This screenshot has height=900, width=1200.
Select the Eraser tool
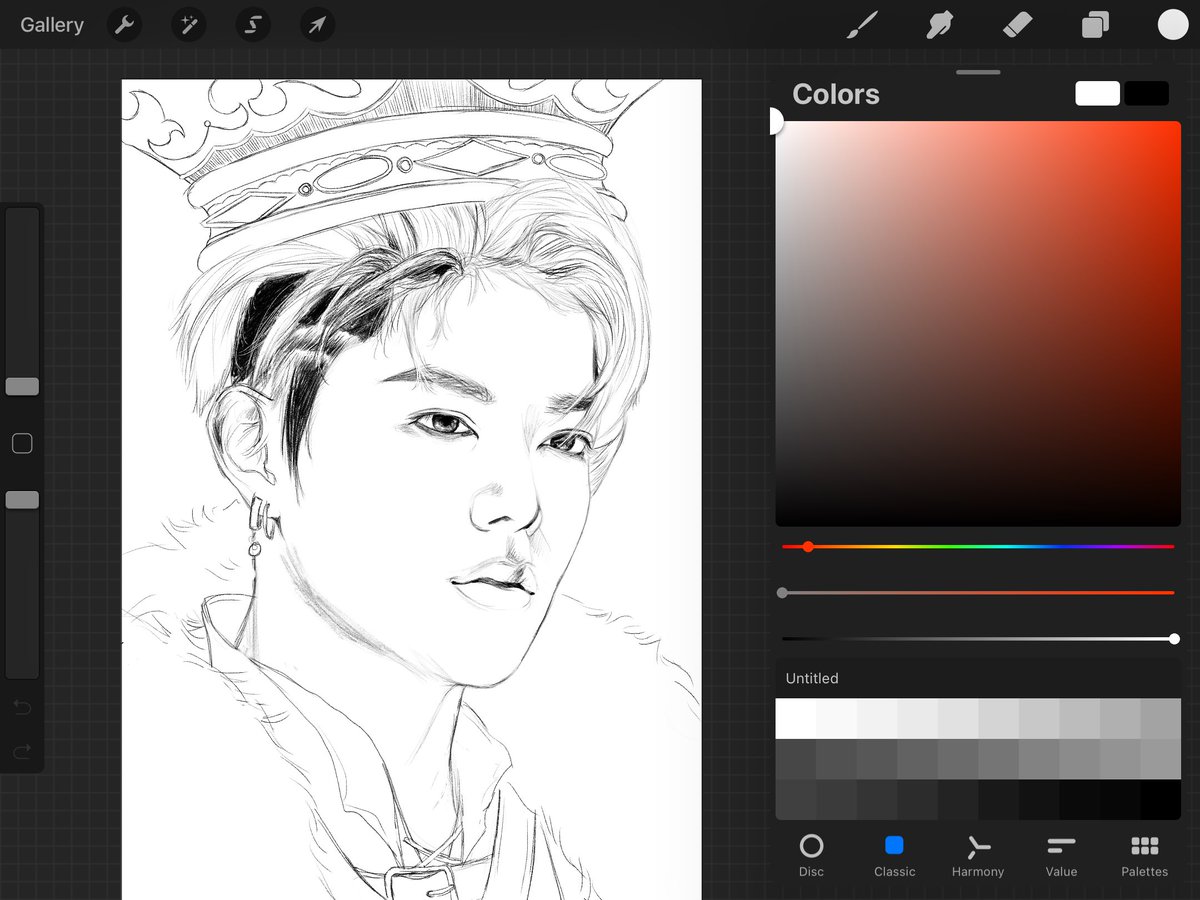pyautogui.click(x=1017, y=25)
